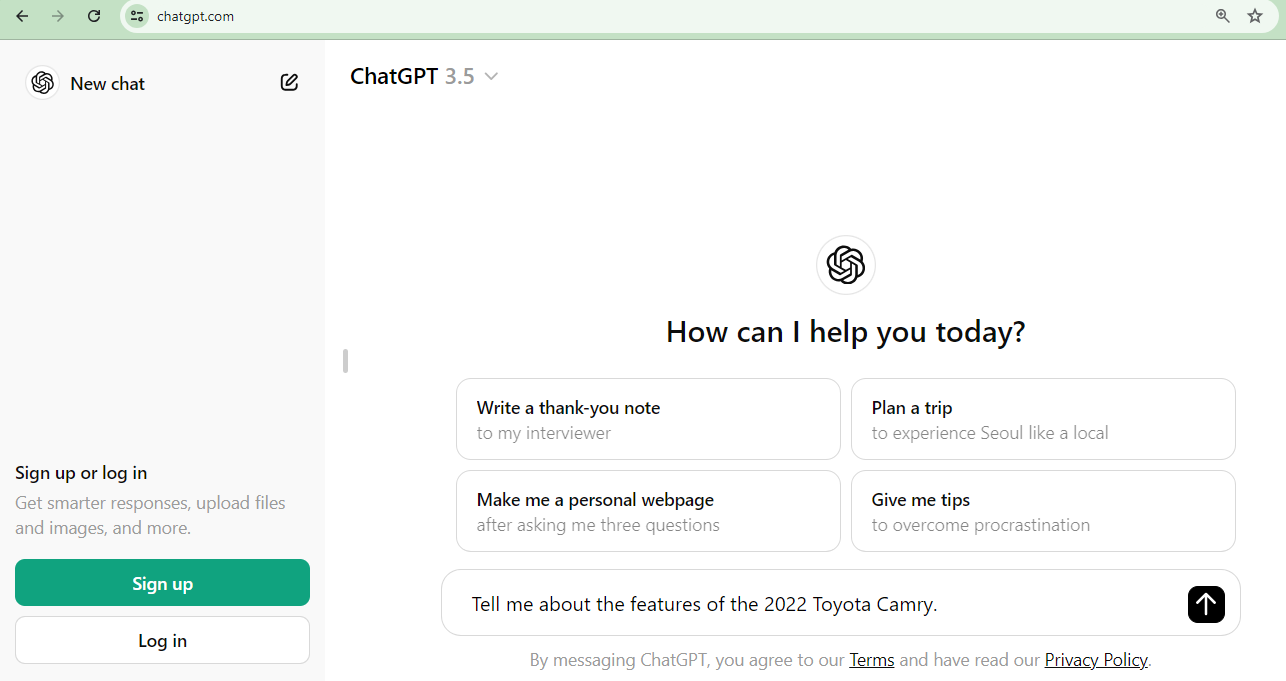Click the send message arrow button

[x=1206, y=604]
